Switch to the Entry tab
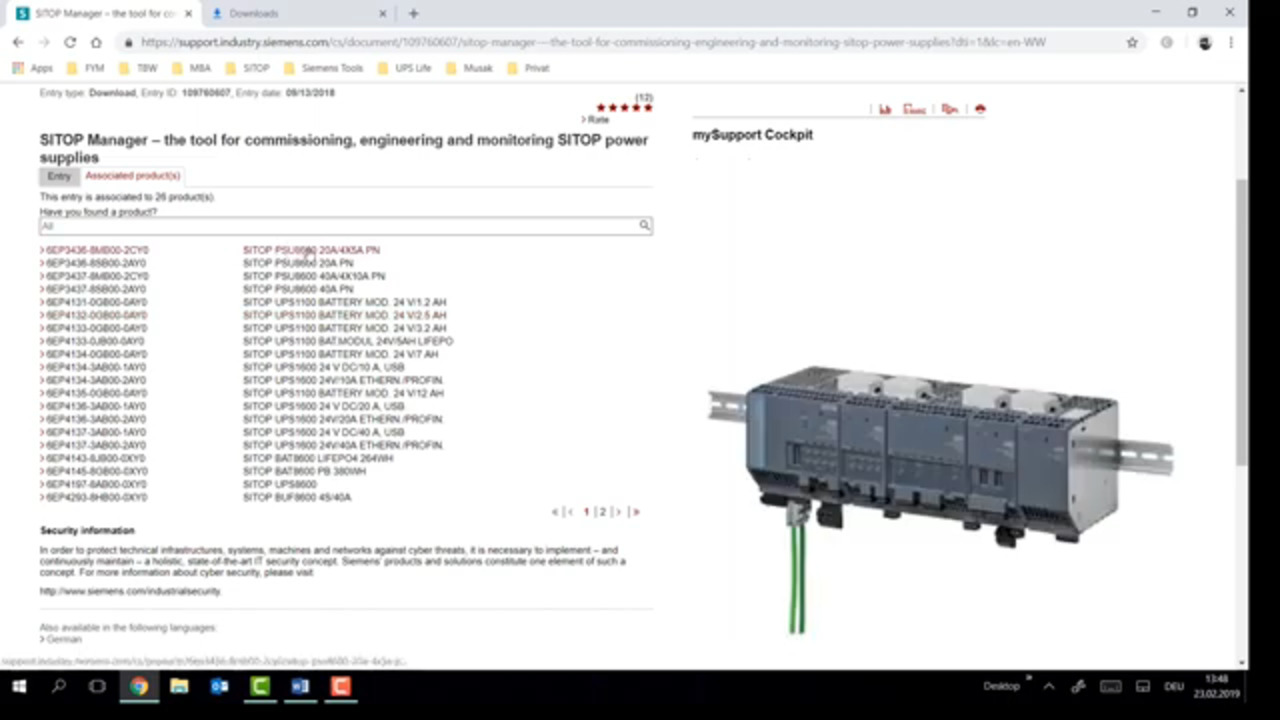The width and height of the screenshot is (1280, 720). (59, 176)
